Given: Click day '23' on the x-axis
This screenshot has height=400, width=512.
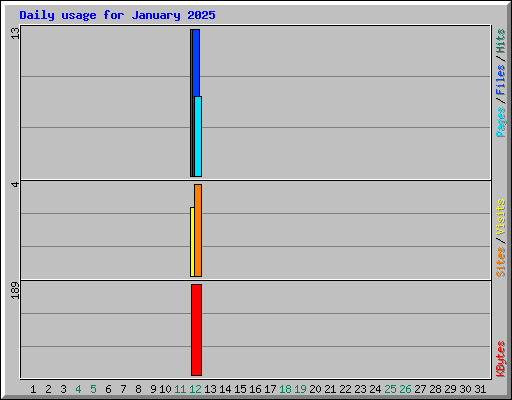Looking at the screenshot, I should coord(360,389).
